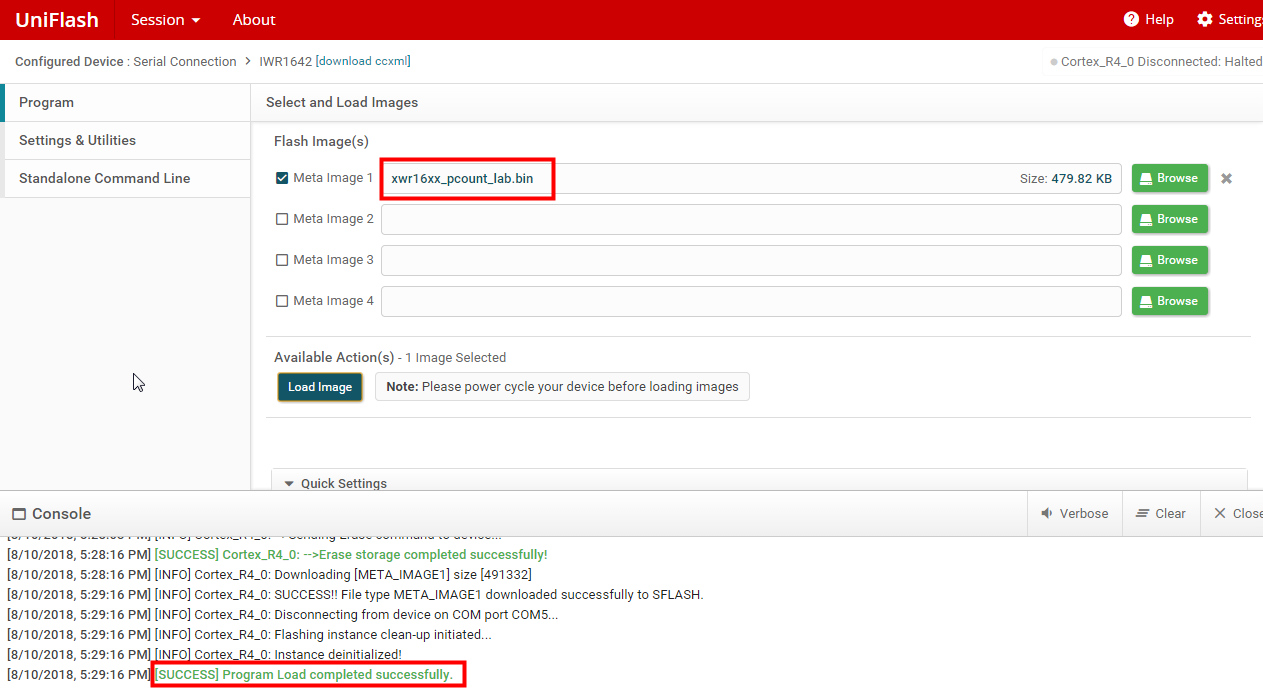The height and width of the screenshot is (690, 1263).
Task: Remove Meta Image 1 with X icon
Action: pyautogui.click(x=1226, y=179)
